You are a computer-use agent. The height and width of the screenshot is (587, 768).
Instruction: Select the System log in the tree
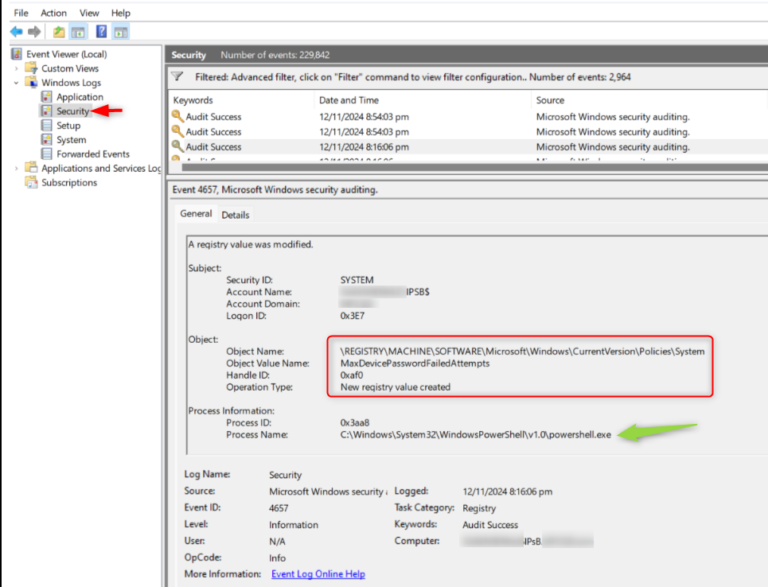pos(72,140)
